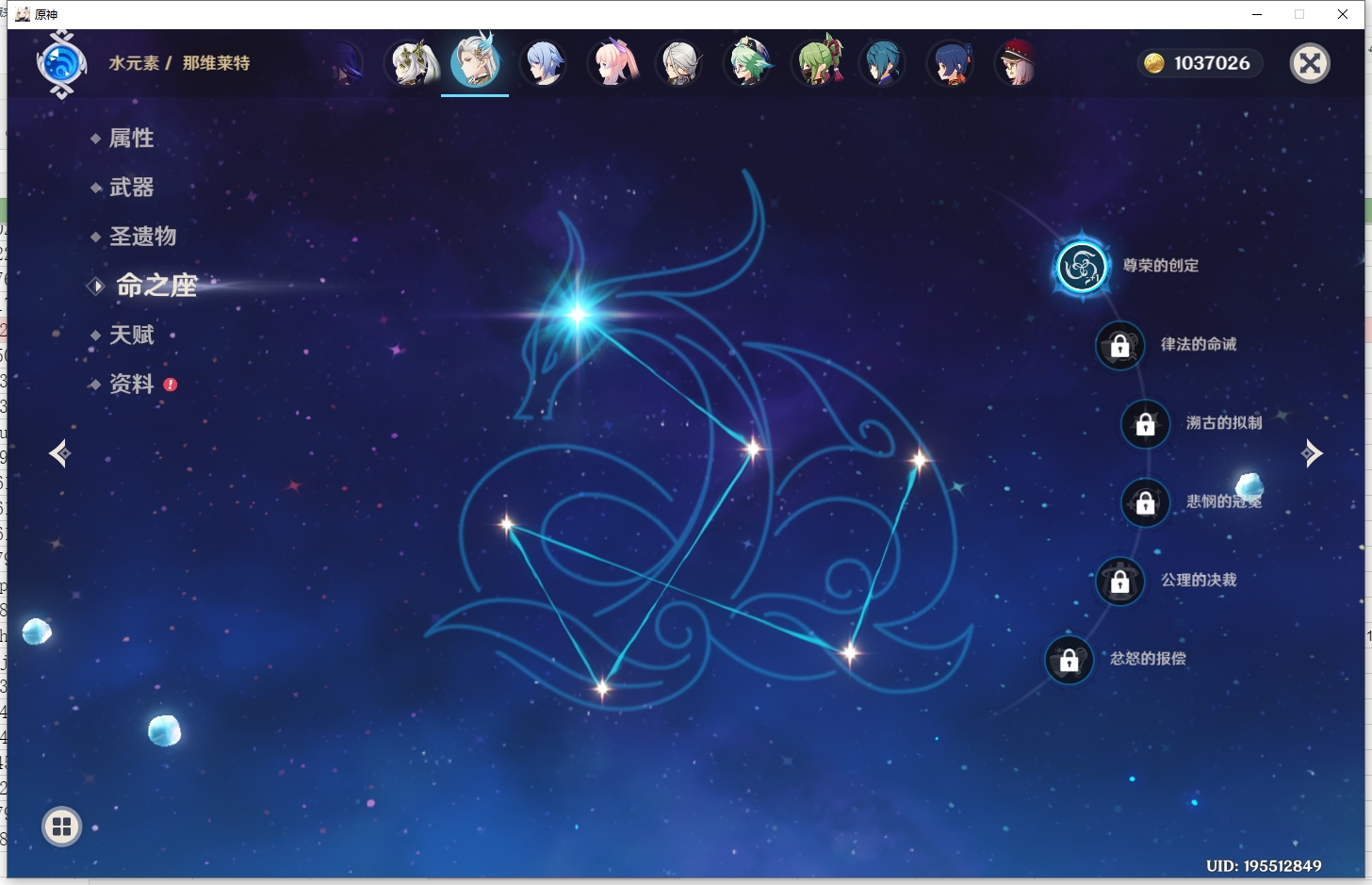1372x885 pixels.
Task: Select the dark-blue-haired avatar with orange collar
Action: (950, 63)
